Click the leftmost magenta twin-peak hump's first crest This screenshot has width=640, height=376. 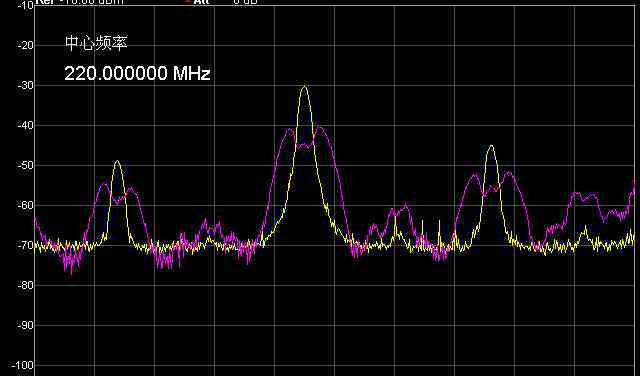click(x=104, y=185)
